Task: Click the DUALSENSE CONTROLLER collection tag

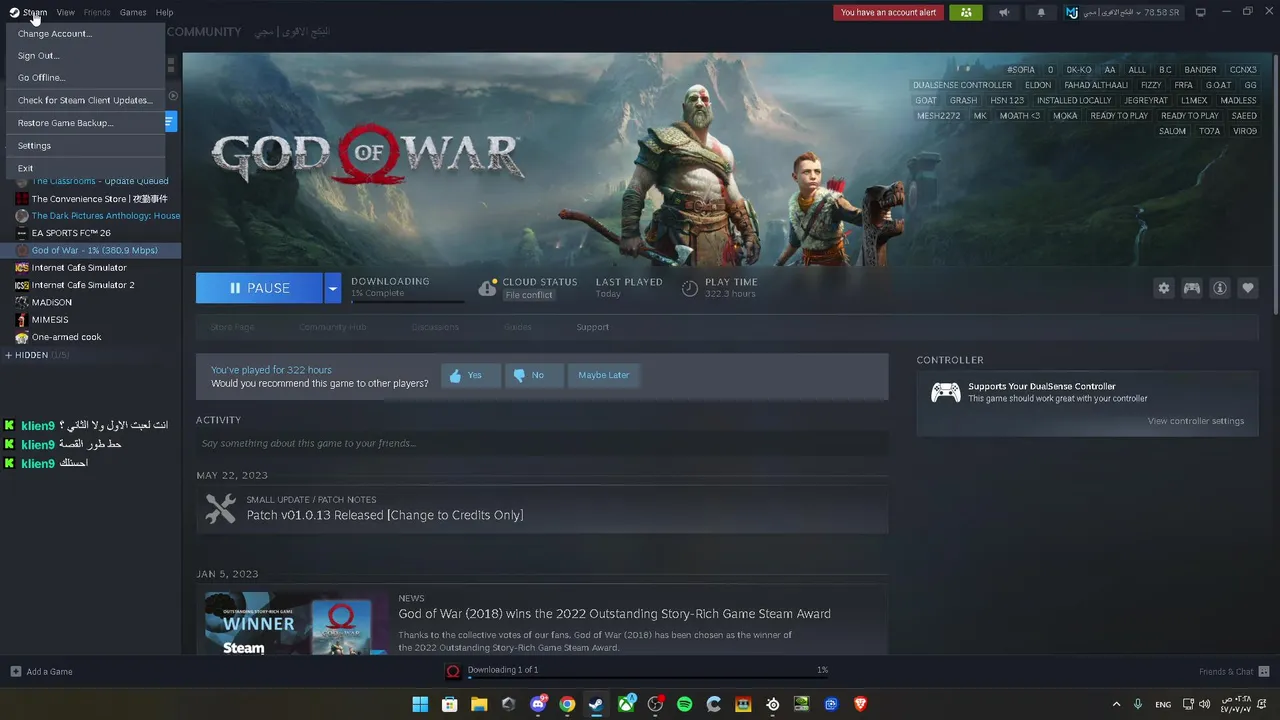Action: tap(963, 85)
